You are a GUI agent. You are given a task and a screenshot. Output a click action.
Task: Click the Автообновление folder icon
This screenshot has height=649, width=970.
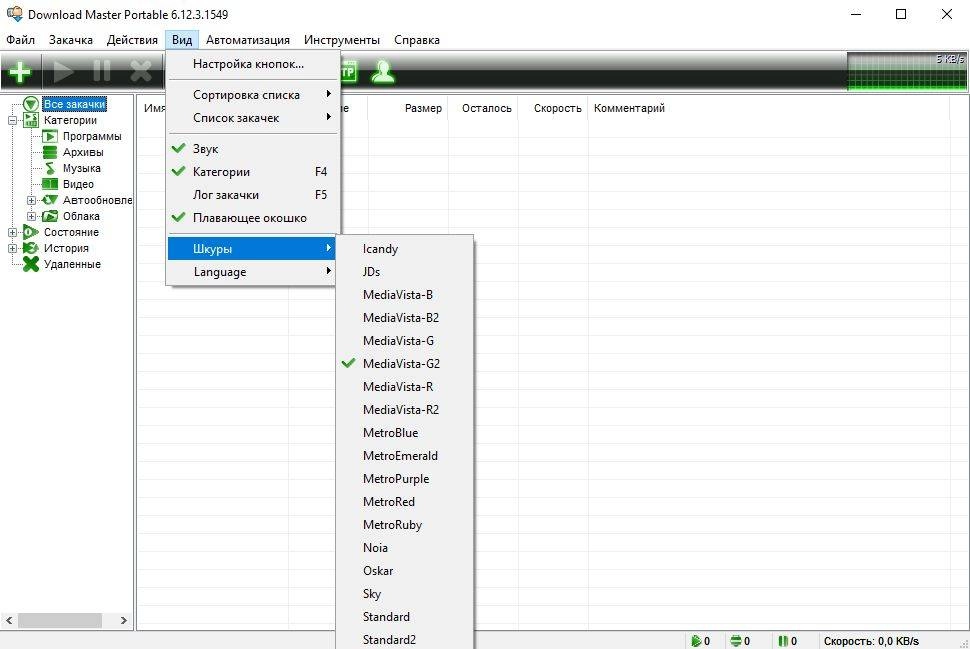(50, 200)
